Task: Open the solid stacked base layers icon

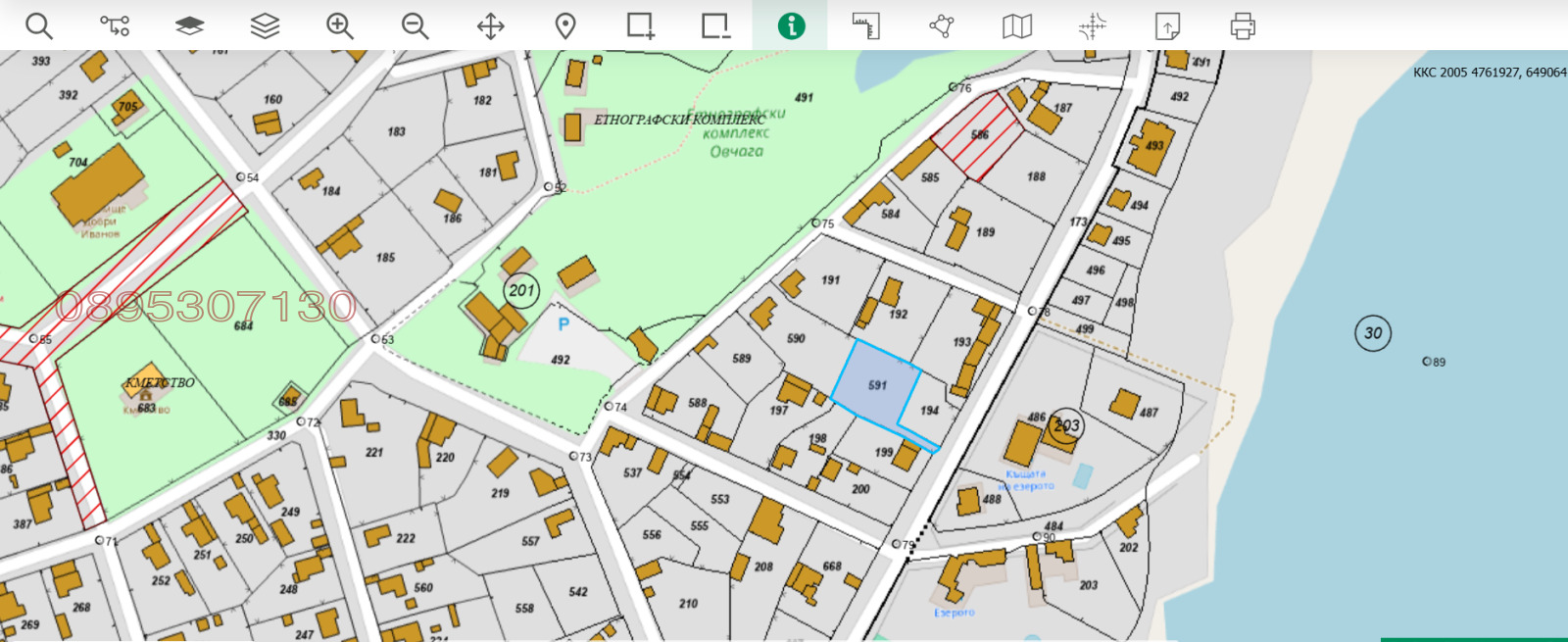Action: 189,25
